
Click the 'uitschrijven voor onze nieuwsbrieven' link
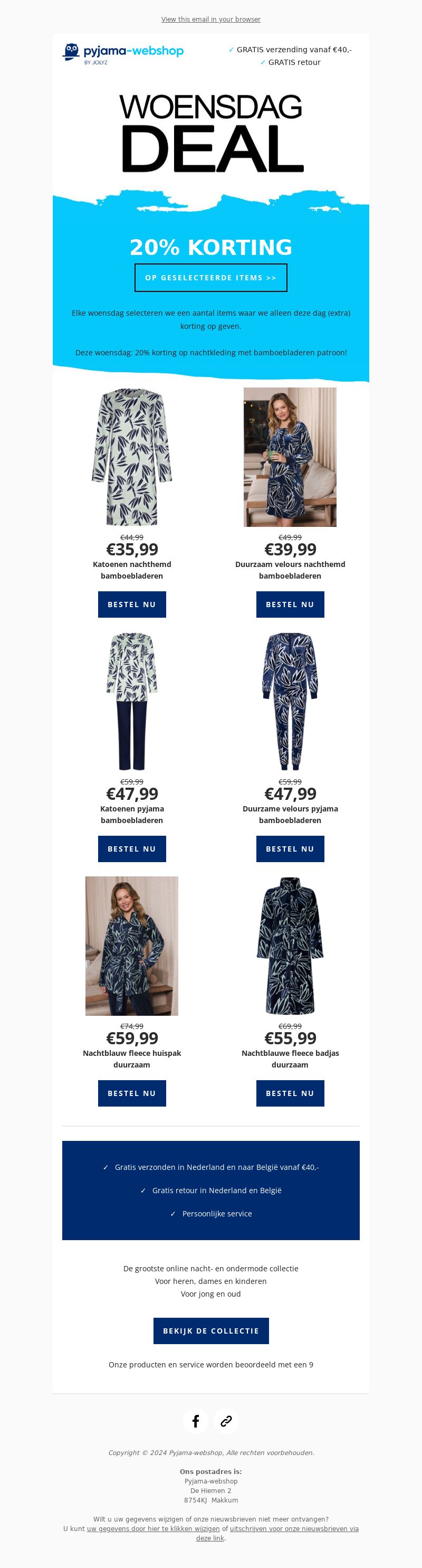(285, 1528)
